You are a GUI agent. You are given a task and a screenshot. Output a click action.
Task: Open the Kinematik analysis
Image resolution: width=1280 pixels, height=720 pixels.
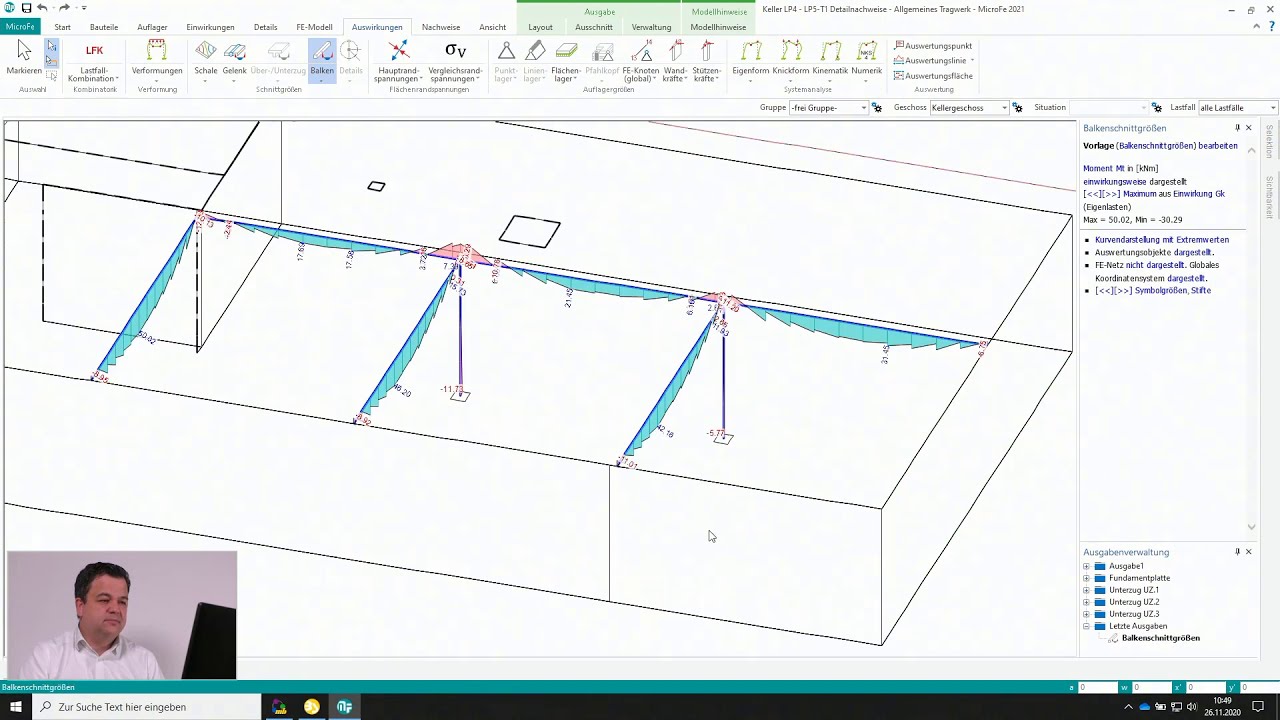tap(830, 59)
